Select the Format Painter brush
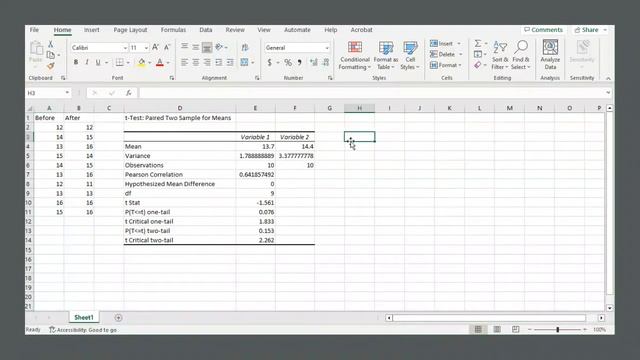 click(51, 65)
